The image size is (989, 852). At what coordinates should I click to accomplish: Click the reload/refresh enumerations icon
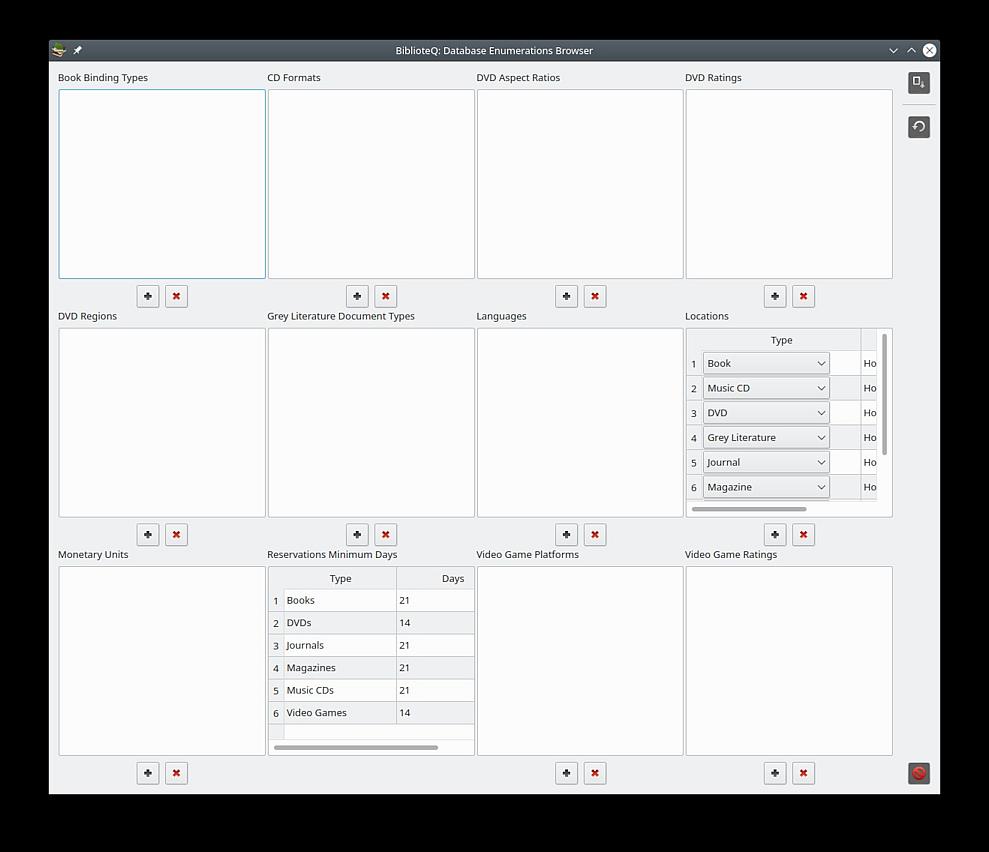click(x=919, y=127)
